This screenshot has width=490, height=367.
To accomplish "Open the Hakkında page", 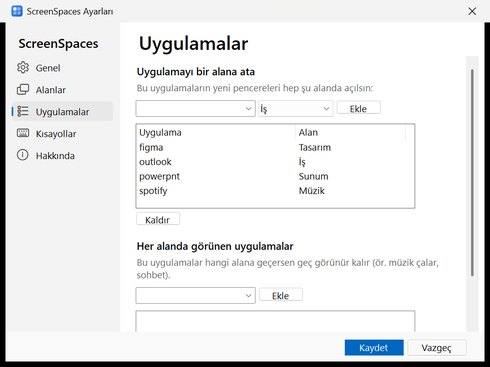I will click(x=63, y=156).
